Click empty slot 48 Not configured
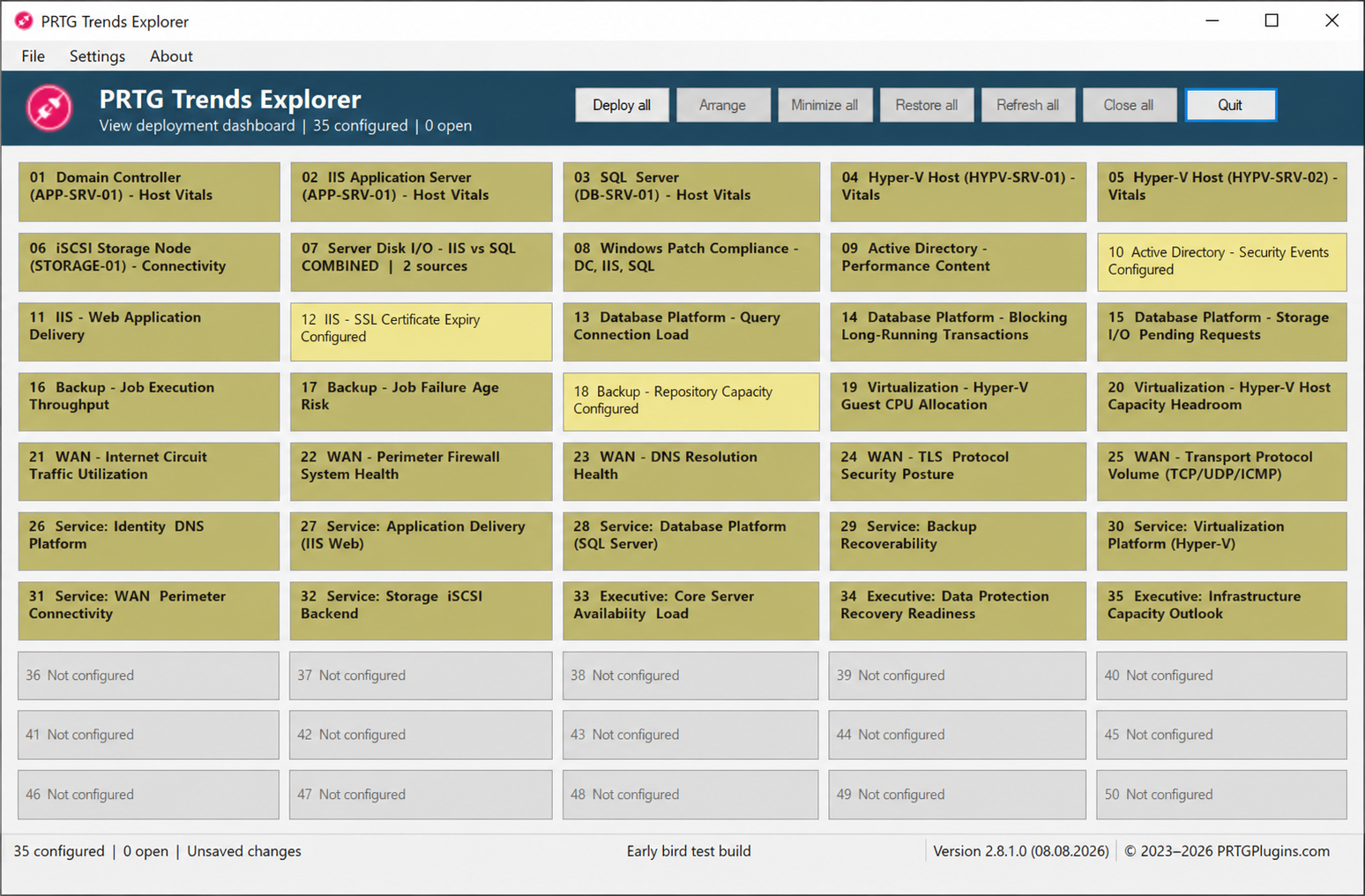The width and height of the screenshot is (1365, 896). point(690,795)
